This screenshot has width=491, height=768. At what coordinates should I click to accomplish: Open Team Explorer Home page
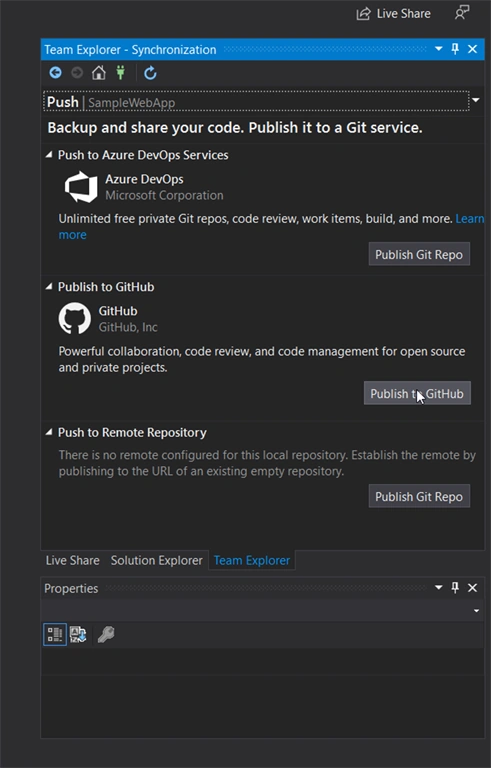coord(98,73)
